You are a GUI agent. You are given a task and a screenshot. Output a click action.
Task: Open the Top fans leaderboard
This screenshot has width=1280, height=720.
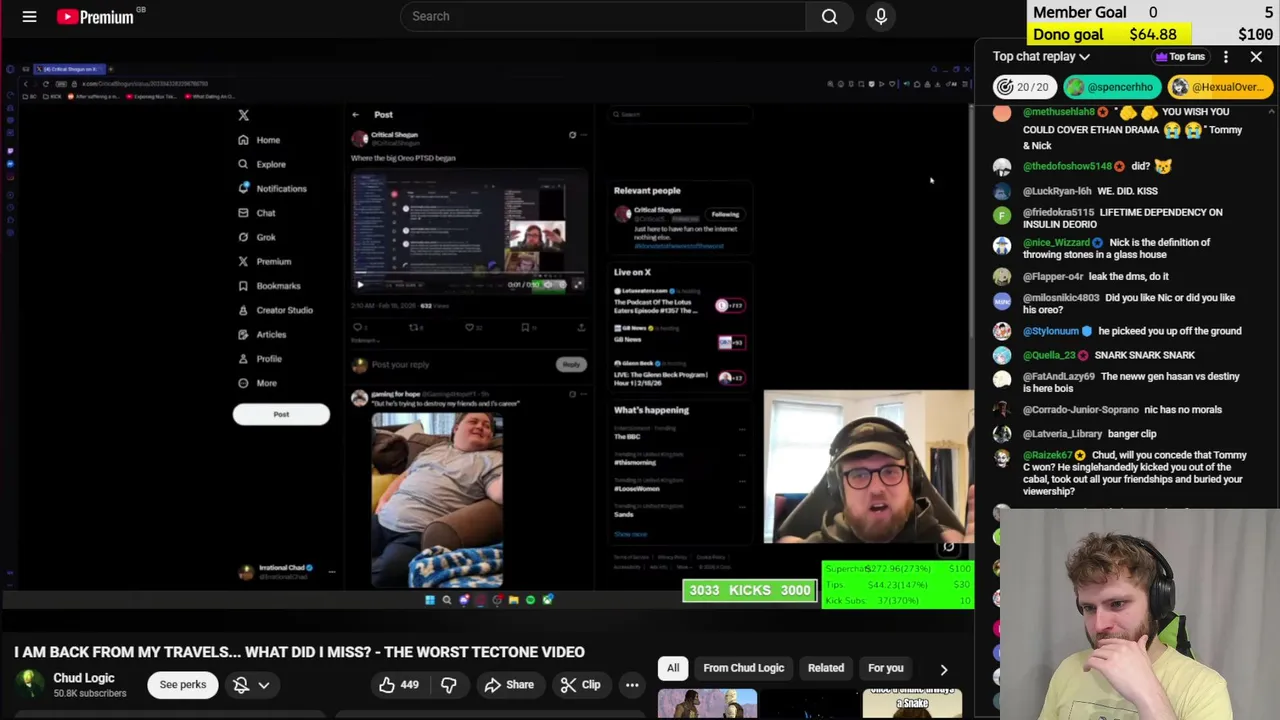pos(1180,57)
